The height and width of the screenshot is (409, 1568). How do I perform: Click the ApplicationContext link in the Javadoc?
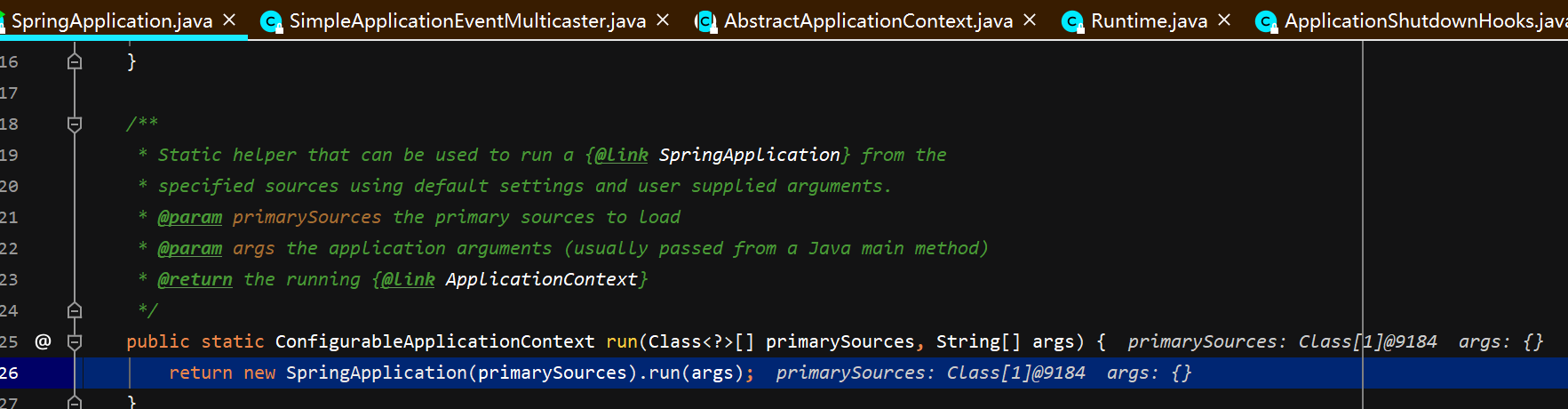pyautogui.click(x=541, y=279)
